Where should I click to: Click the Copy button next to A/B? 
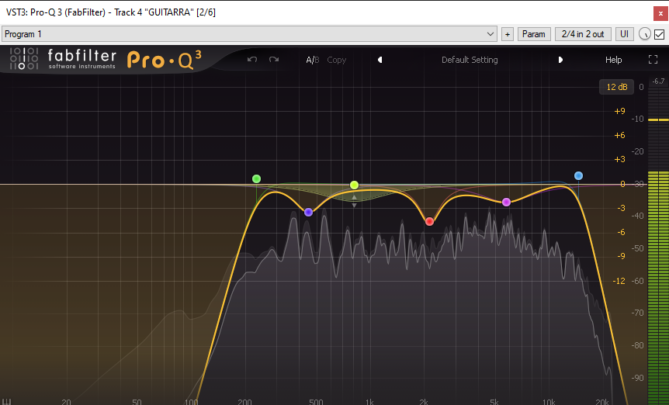coord(336,60)
